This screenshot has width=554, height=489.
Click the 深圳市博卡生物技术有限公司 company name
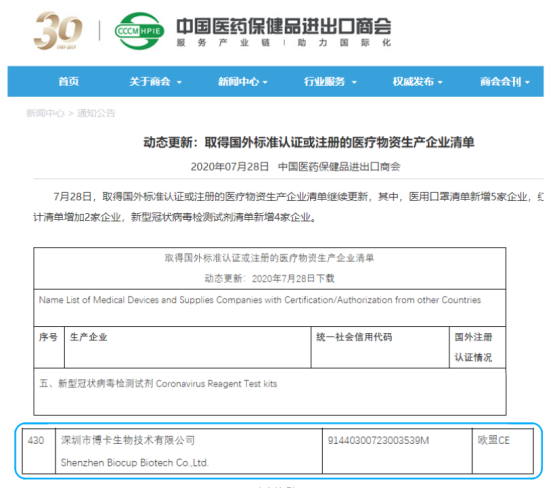128,440
